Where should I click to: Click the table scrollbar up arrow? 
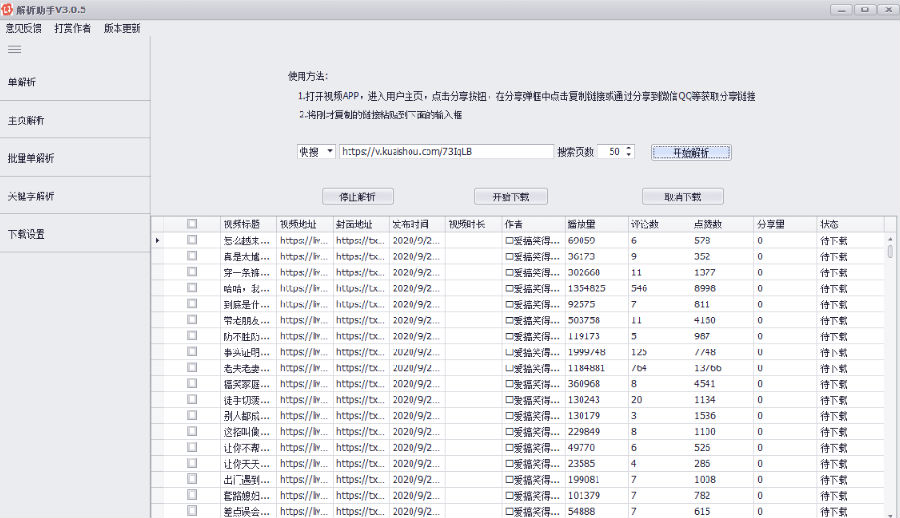(x=890, y=238)
